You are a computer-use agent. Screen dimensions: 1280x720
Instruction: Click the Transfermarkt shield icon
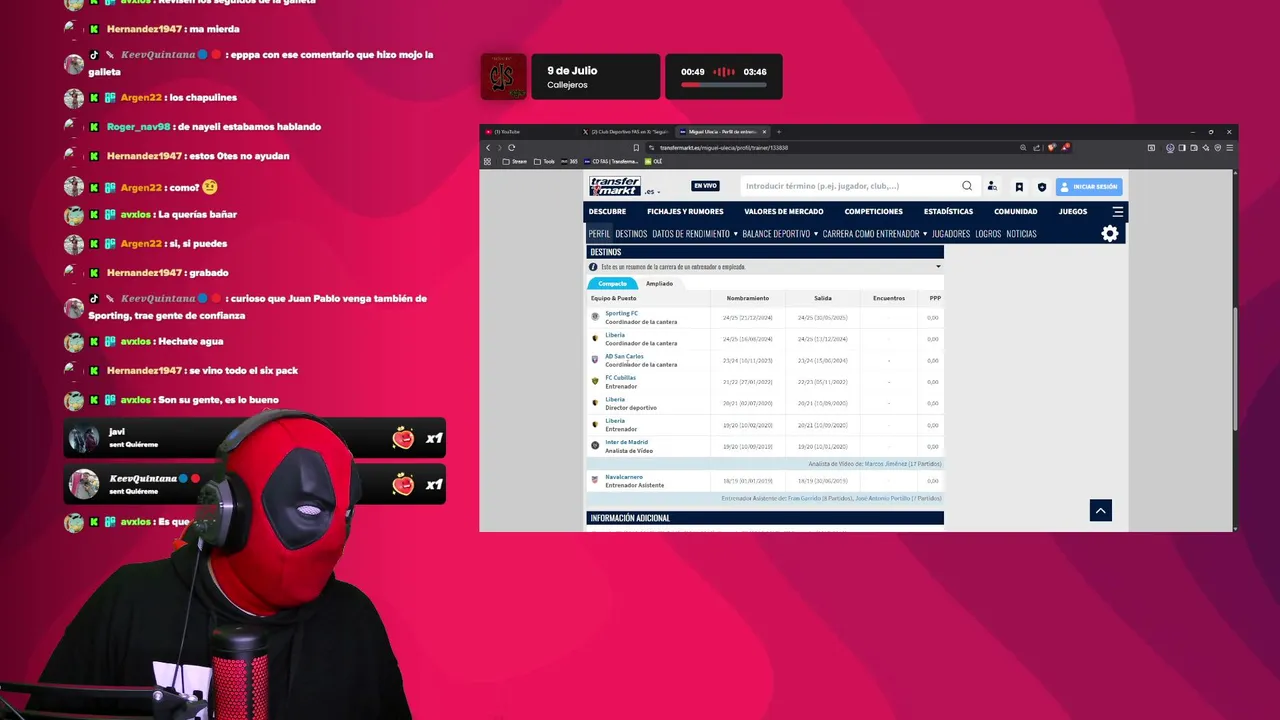click(x=1042, y=186)
